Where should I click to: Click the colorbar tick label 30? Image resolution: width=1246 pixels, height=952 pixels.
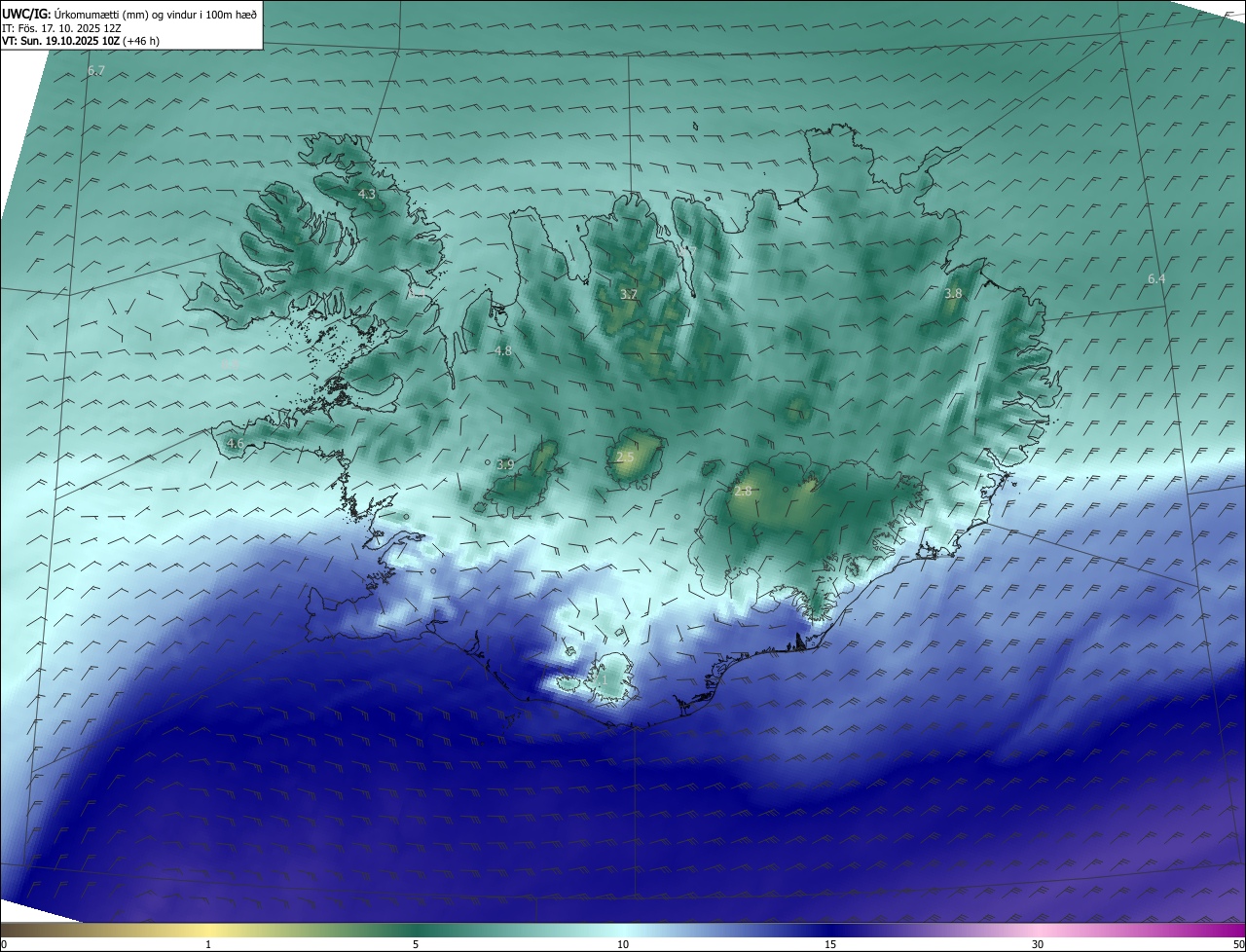tap(1038, 944)
